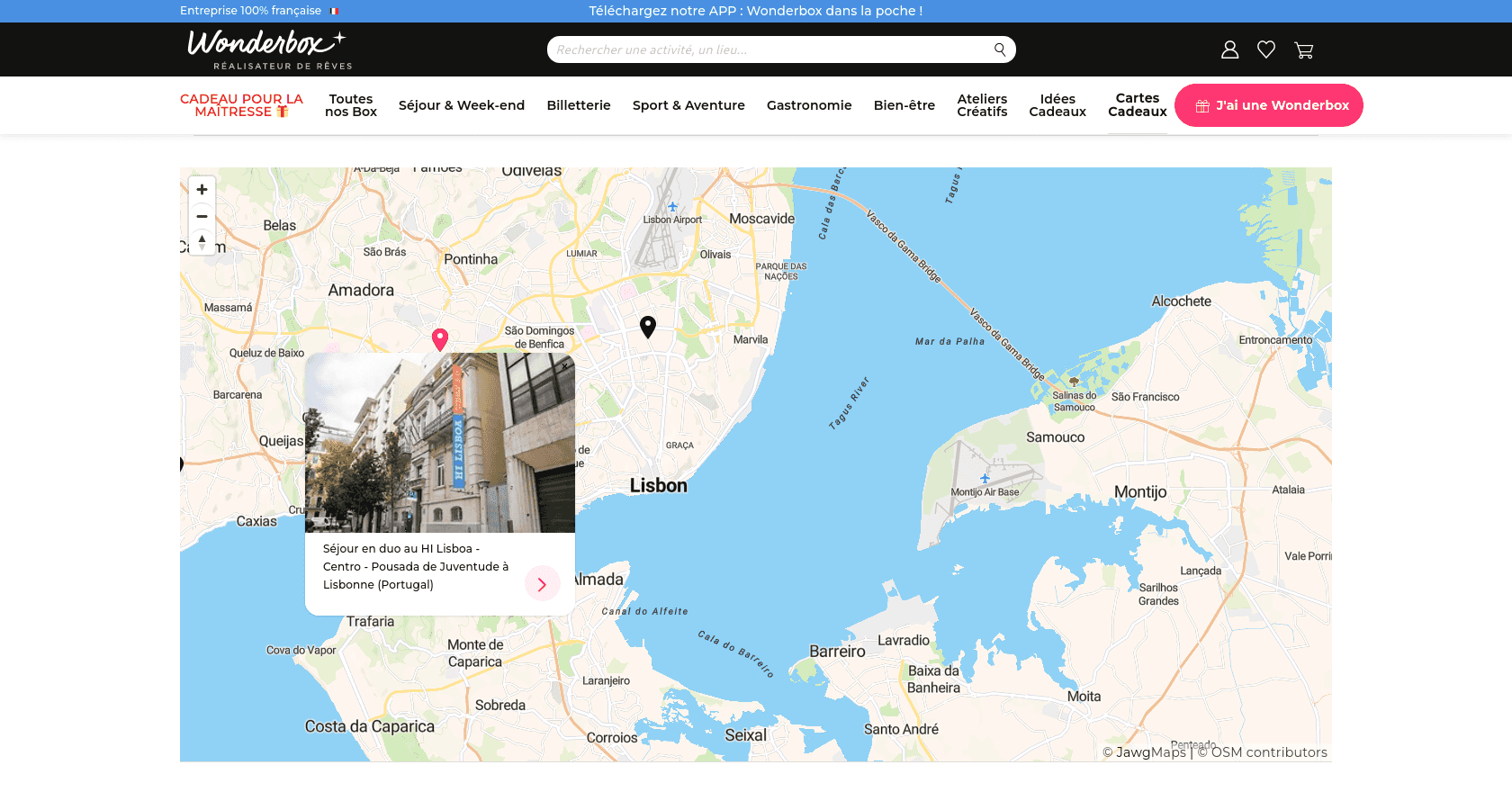Open the wishlist heart icon
This screenshot has width=1512, height=792.
[x=1266, y=49]
